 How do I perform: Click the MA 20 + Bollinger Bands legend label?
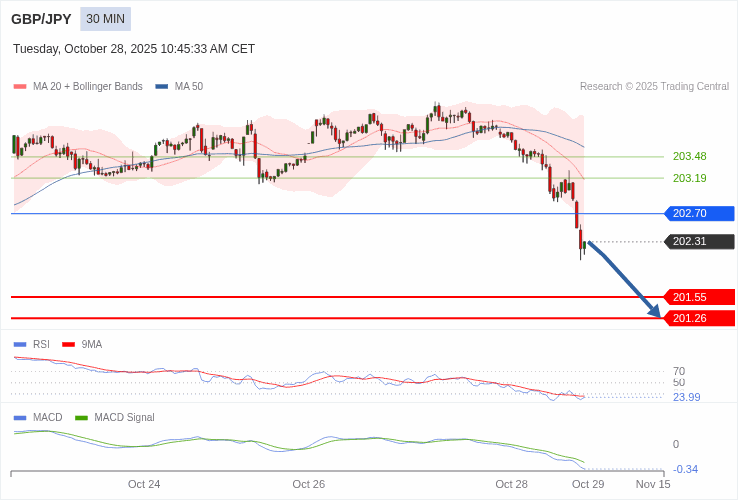pyautogui.click(x=88, y=87)
